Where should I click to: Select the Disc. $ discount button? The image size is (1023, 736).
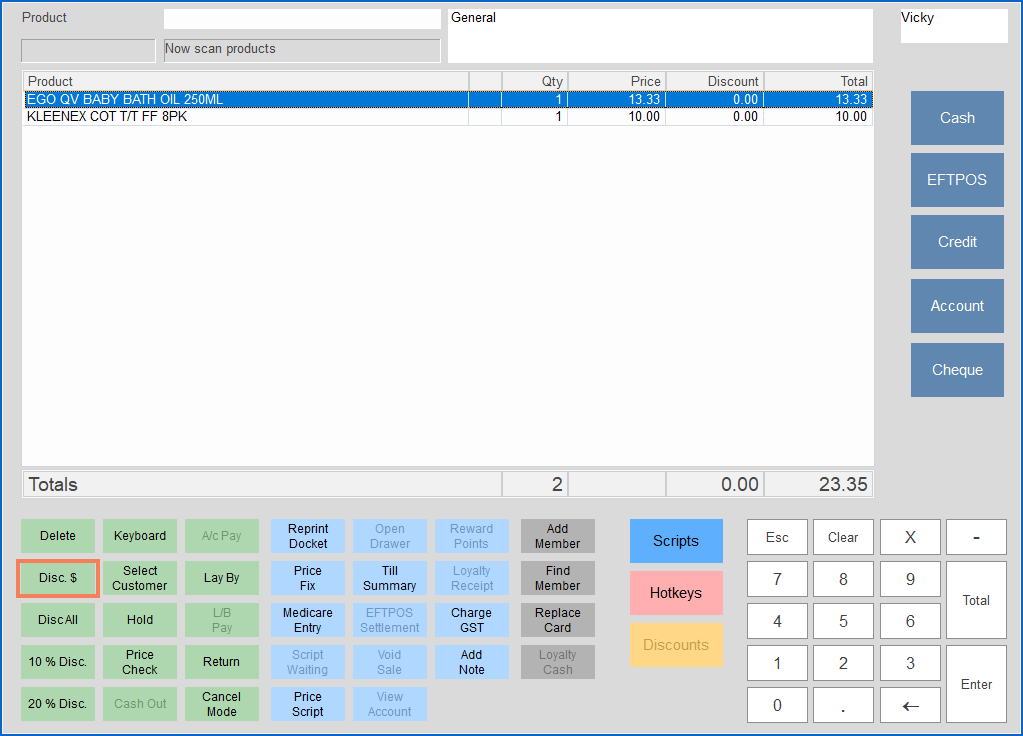(58, 578)
